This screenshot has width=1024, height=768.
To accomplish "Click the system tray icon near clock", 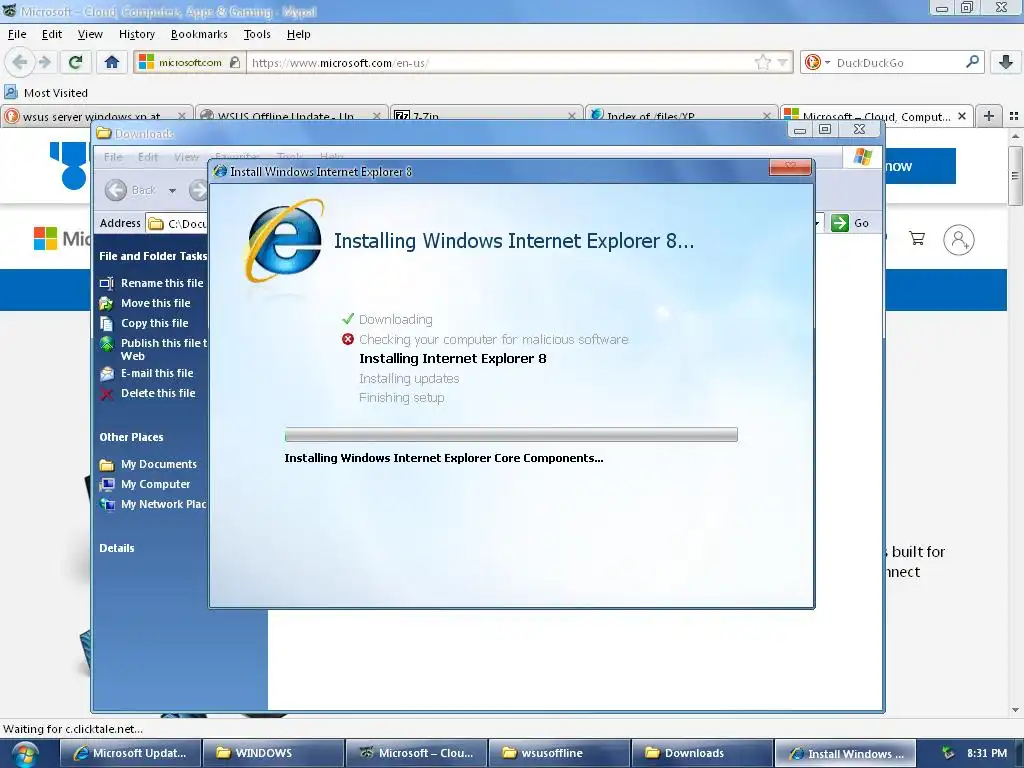I will (x=948, y=753).
